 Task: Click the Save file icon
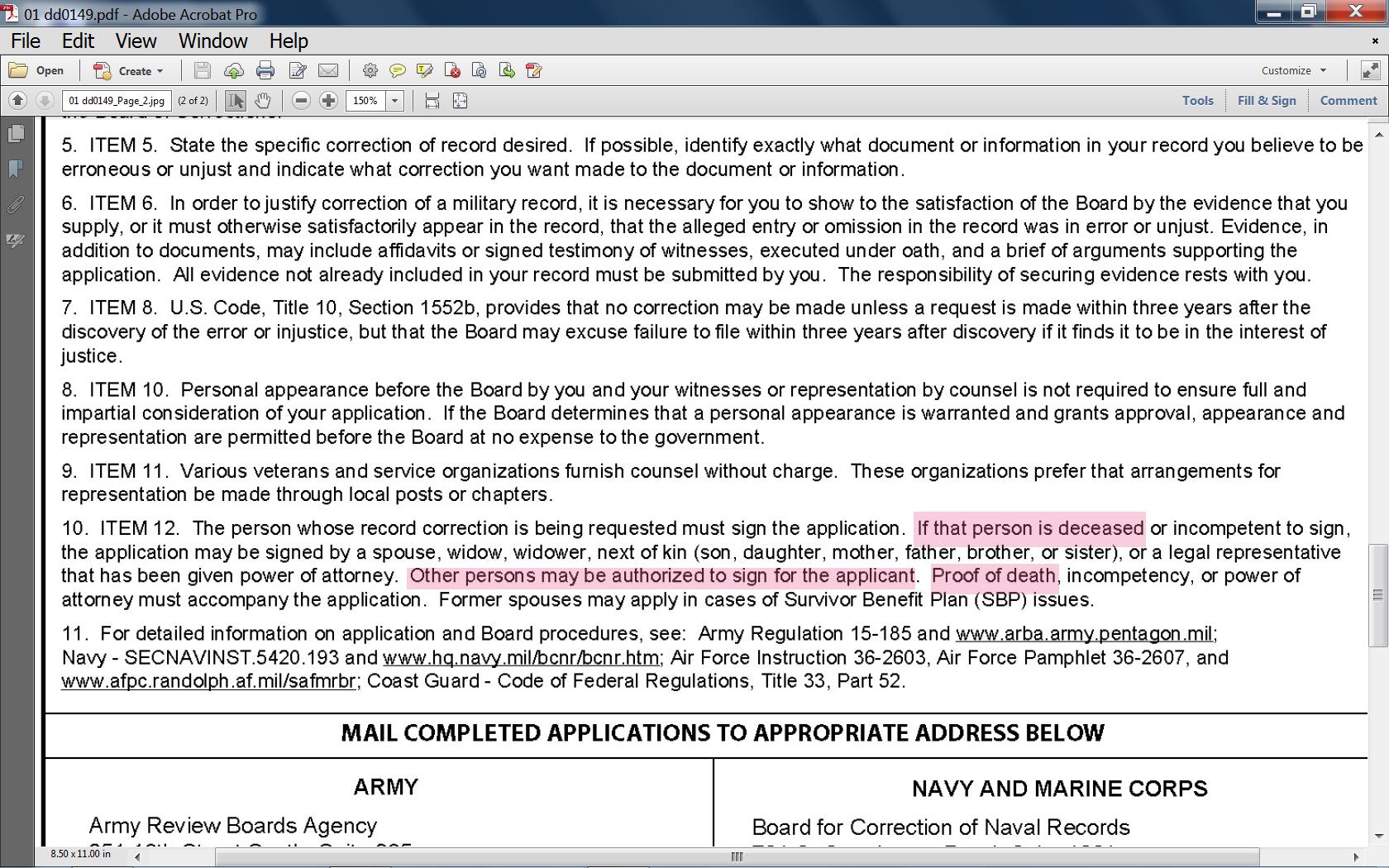(202, 71)
